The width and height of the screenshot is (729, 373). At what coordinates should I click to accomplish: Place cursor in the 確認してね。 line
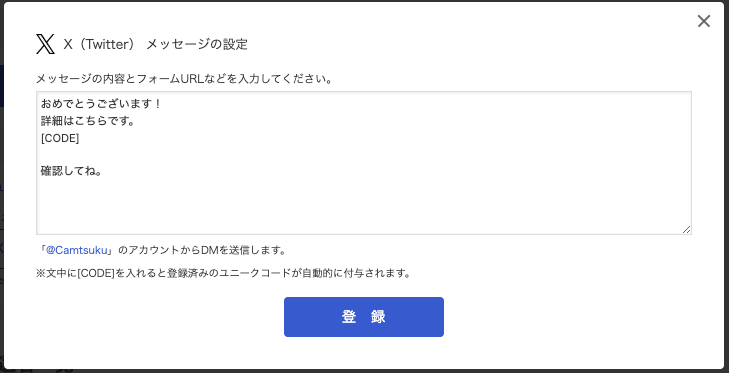pyautogui.click(x=71, y=171)
